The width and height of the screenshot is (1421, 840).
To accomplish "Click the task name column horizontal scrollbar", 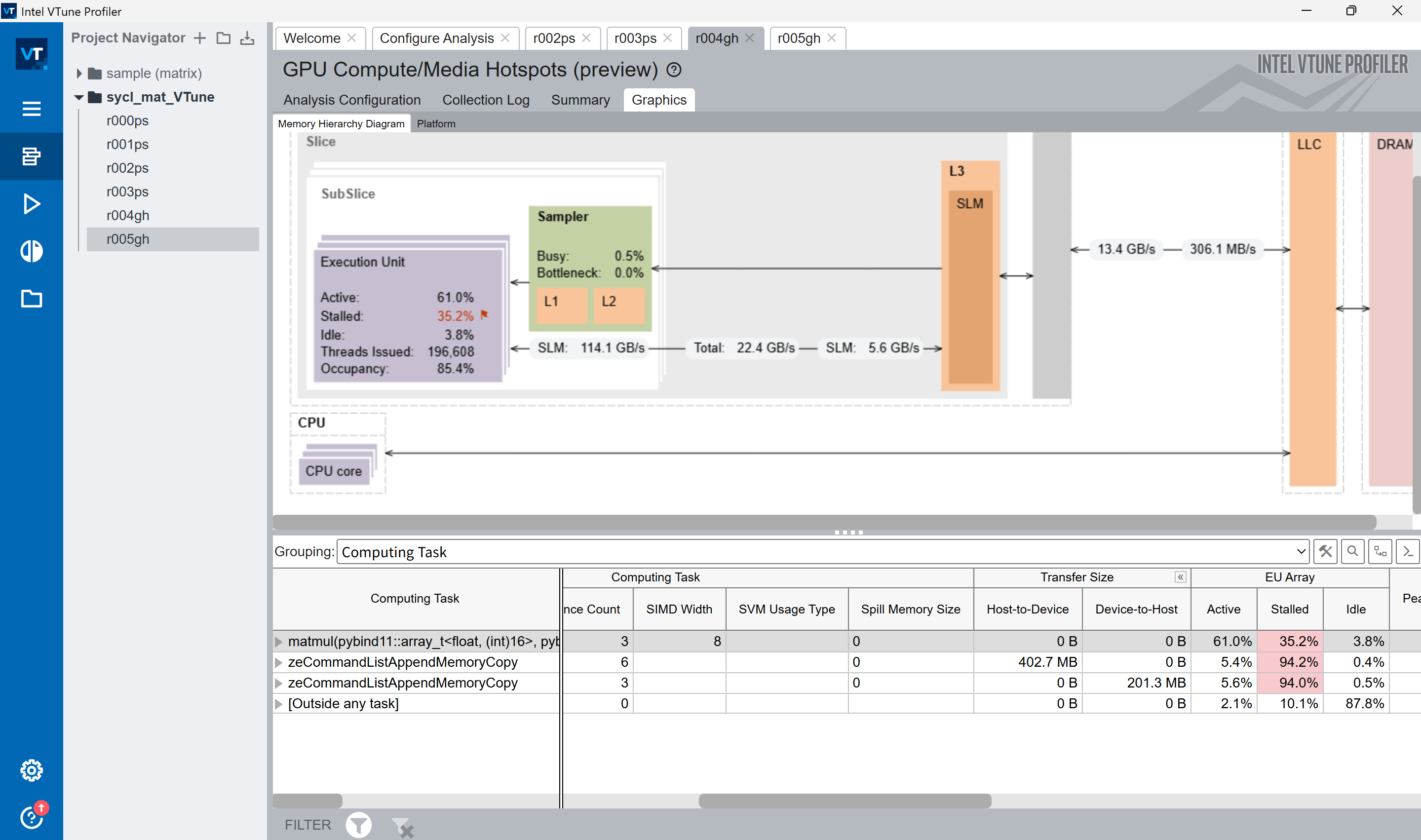I will pos(308,801).
